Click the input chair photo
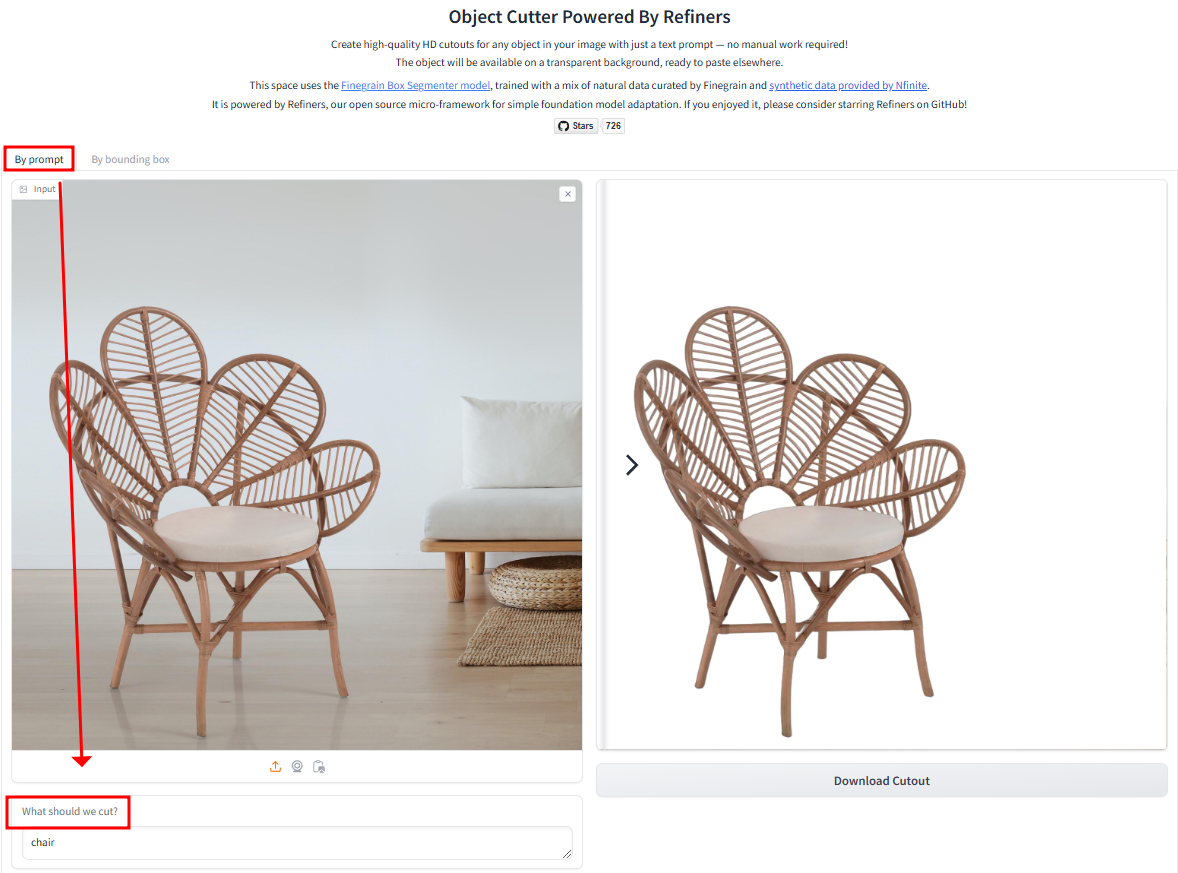 (x=297, y=464)
